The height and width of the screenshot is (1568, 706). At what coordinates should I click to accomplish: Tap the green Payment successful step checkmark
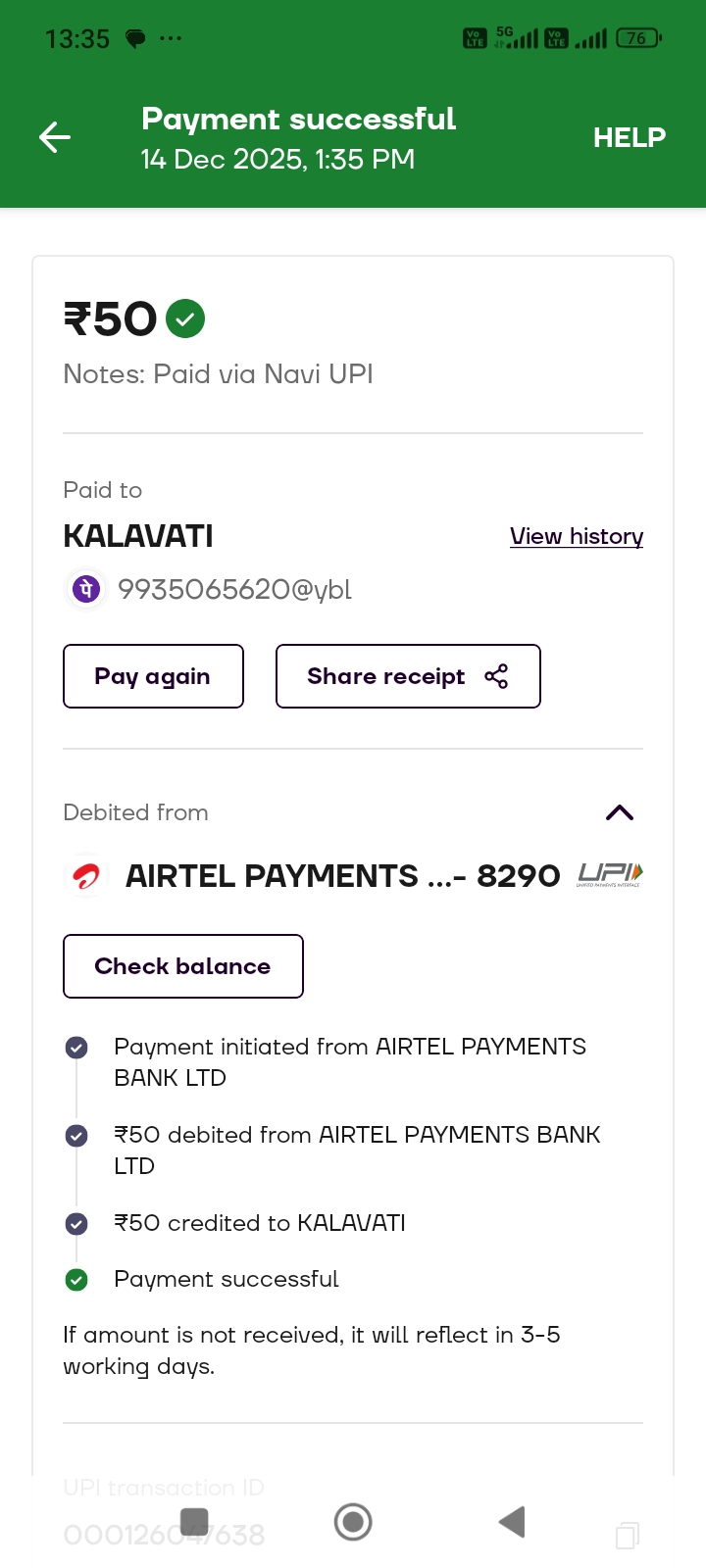pyautogui.click(x=76, y=1280)
